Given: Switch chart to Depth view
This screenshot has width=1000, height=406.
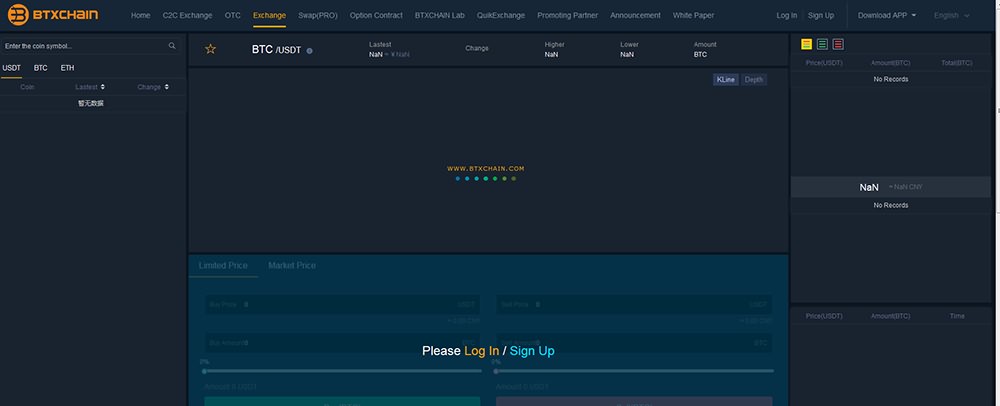Looking at the screenshot, I should [754, 80].
